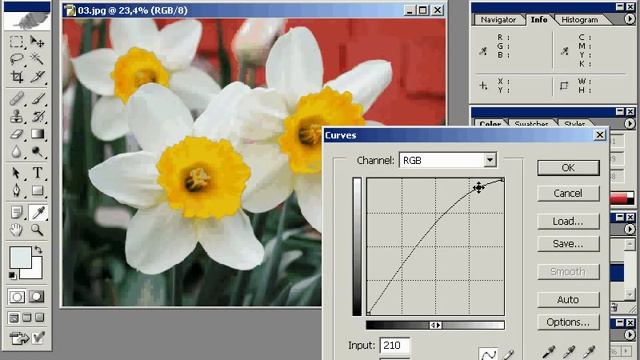Cancel the Curves dialog
The width and height of the screenshot is (640, 360).
[x=568, y=193]
